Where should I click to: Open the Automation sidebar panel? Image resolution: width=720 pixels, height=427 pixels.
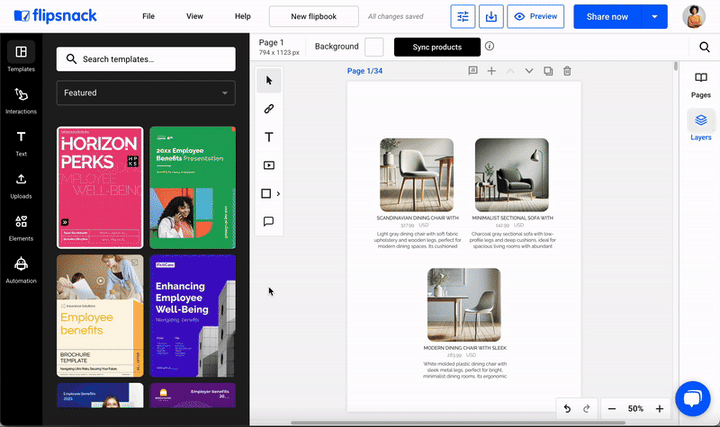pyautogui.click(x=21, y=270)
